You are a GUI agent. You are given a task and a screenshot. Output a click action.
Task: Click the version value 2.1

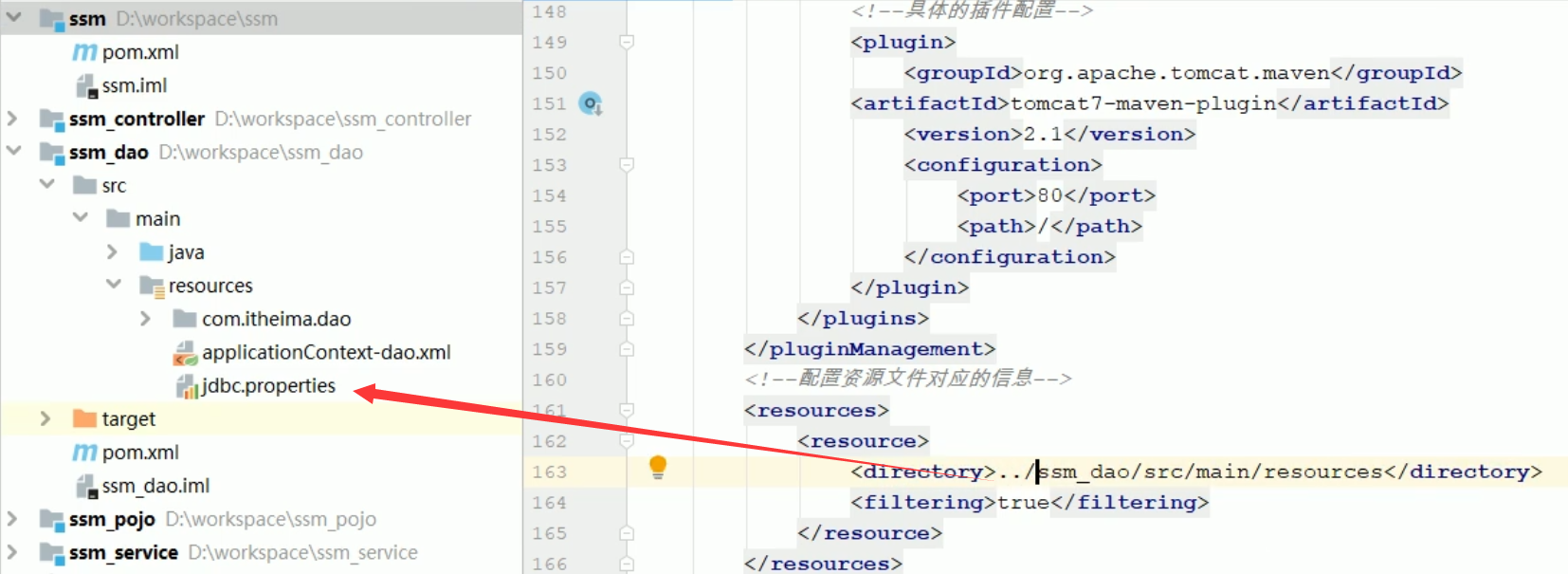1043,134
